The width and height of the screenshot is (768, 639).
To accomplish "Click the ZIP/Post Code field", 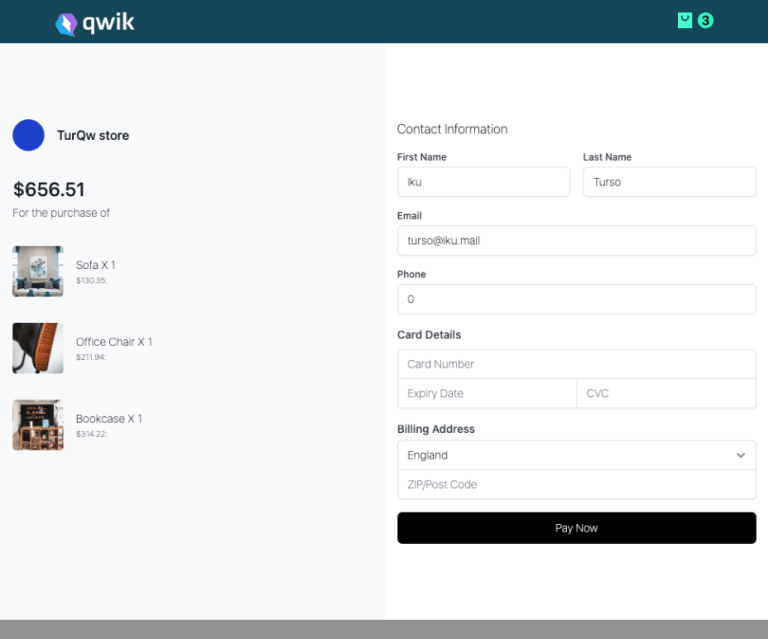I will tap(576, 484).
